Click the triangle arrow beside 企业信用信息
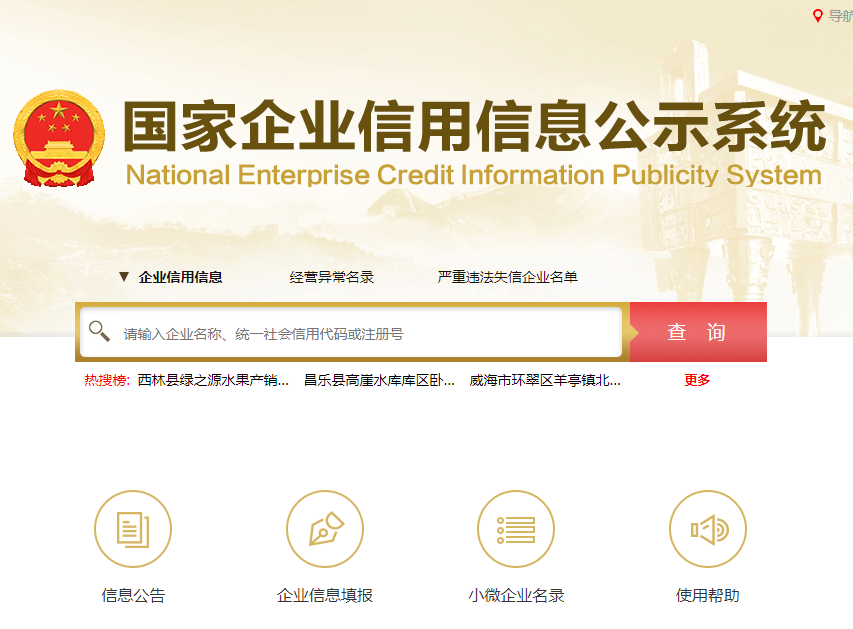The height and width of the screenshot is (629, 853). tap(124, 277)
